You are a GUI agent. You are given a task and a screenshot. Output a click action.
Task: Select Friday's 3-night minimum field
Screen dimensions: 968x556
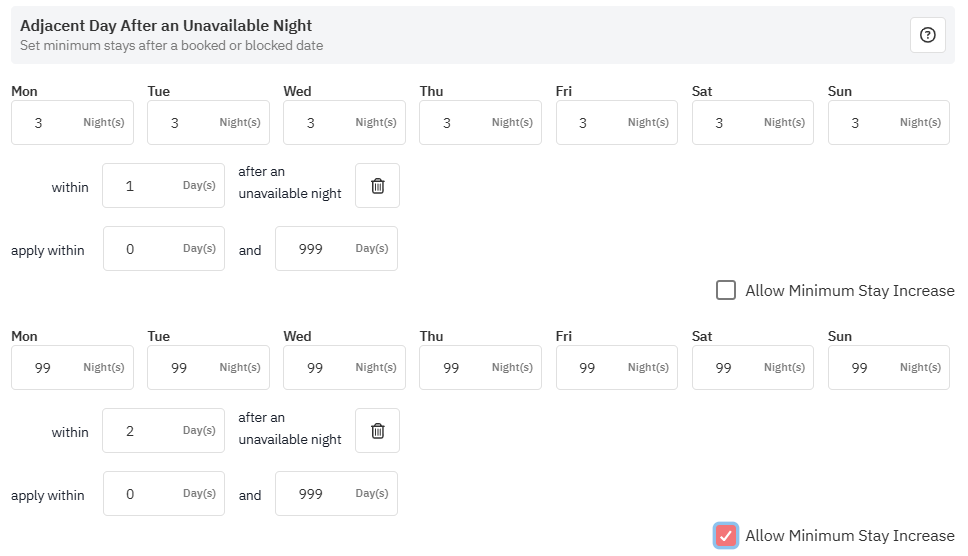[x=617, y=123]
